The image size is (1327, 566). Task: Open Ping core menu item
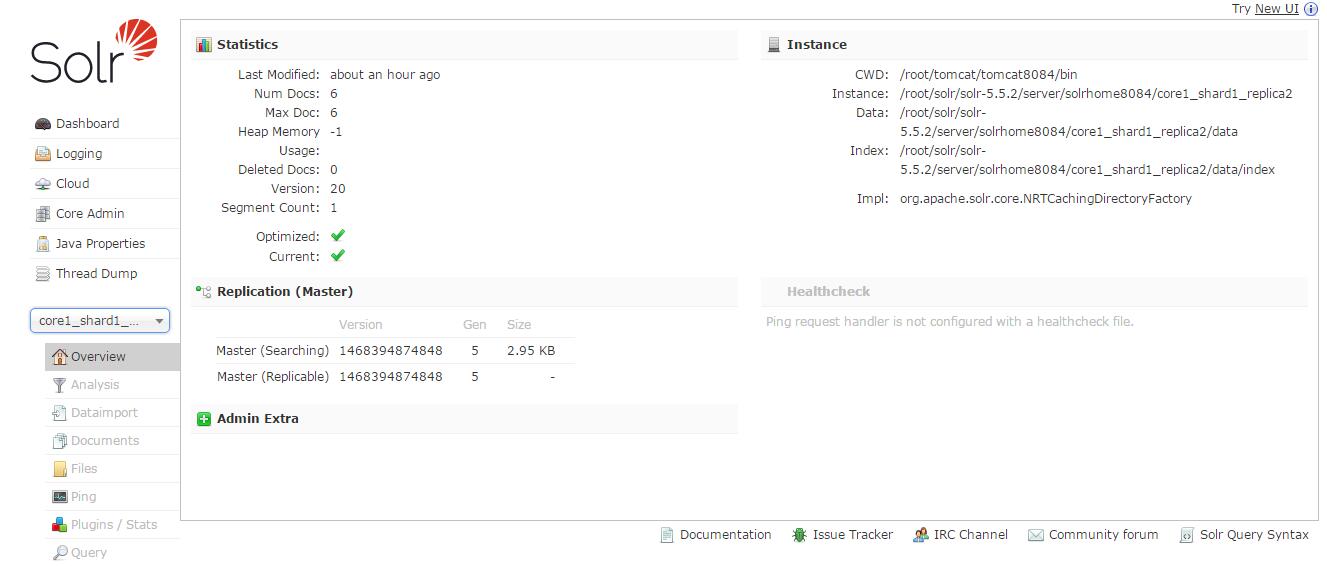[112, 497]
